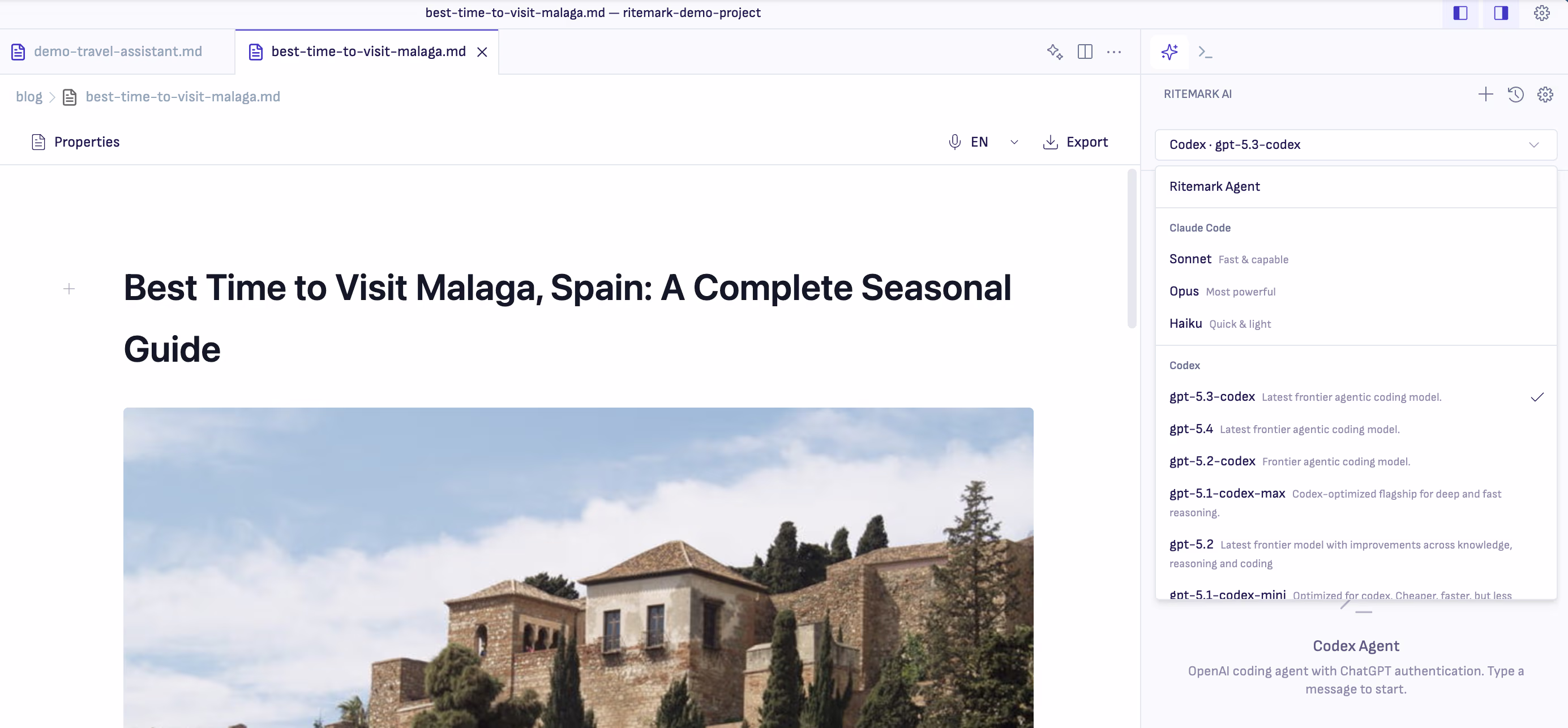Select Ritemark Agent menu entry

click(x=1214, y=186)
